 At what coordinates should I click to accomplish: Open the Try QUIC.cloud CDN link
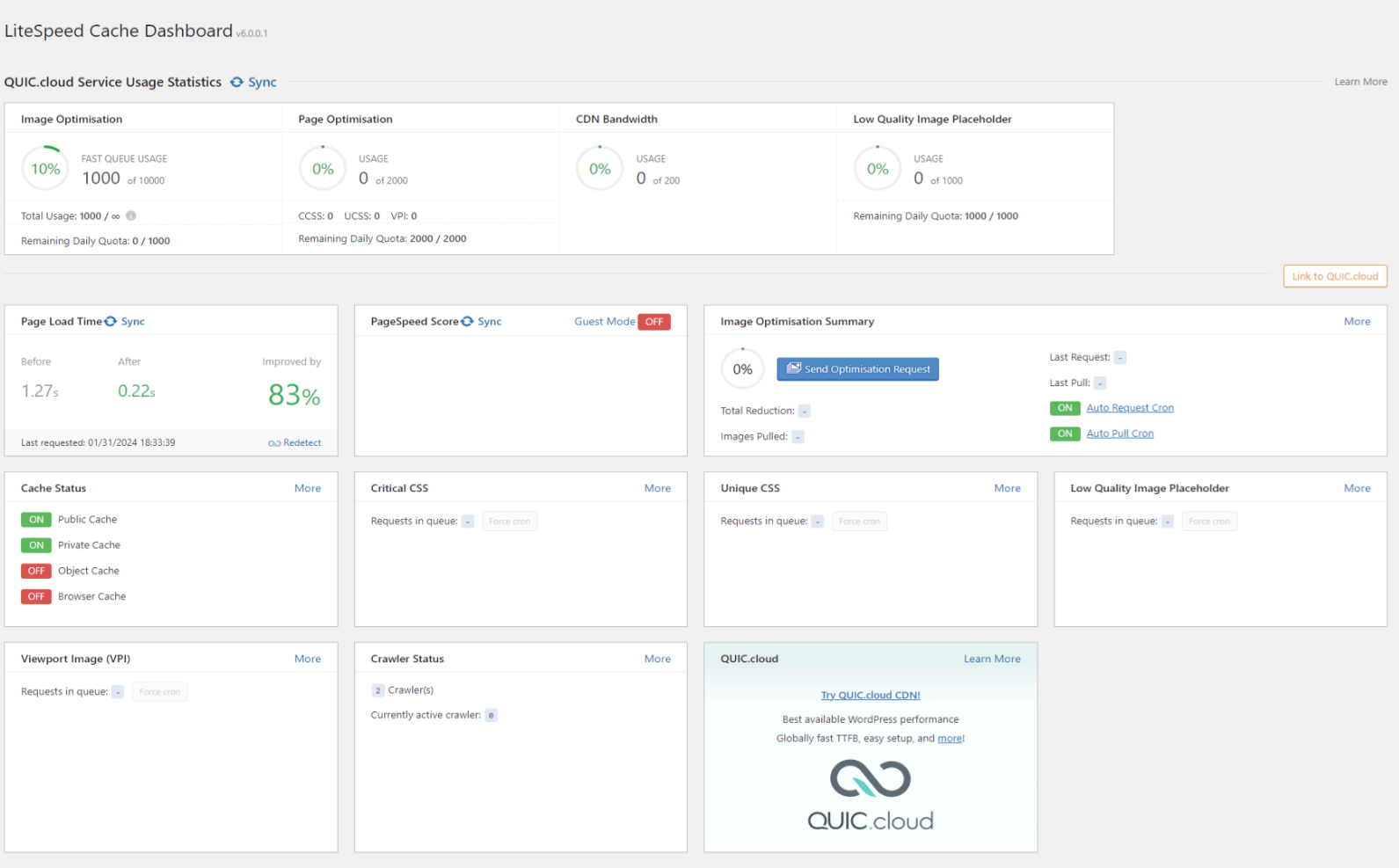point(871,695)
